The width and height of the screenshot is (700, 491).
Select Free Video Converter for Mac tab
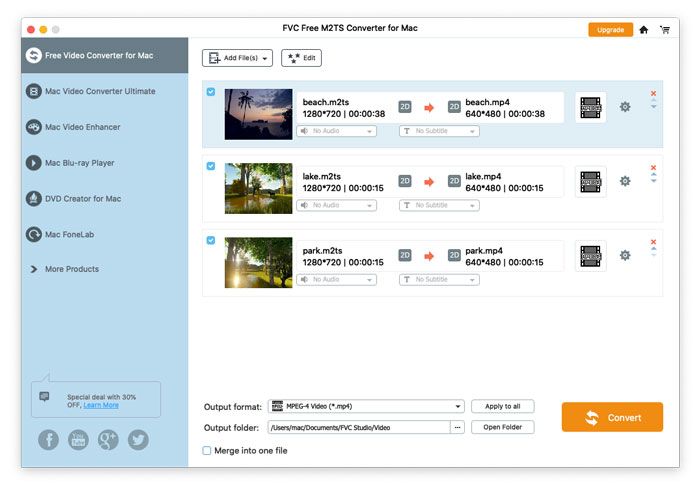tap(104, 55)
